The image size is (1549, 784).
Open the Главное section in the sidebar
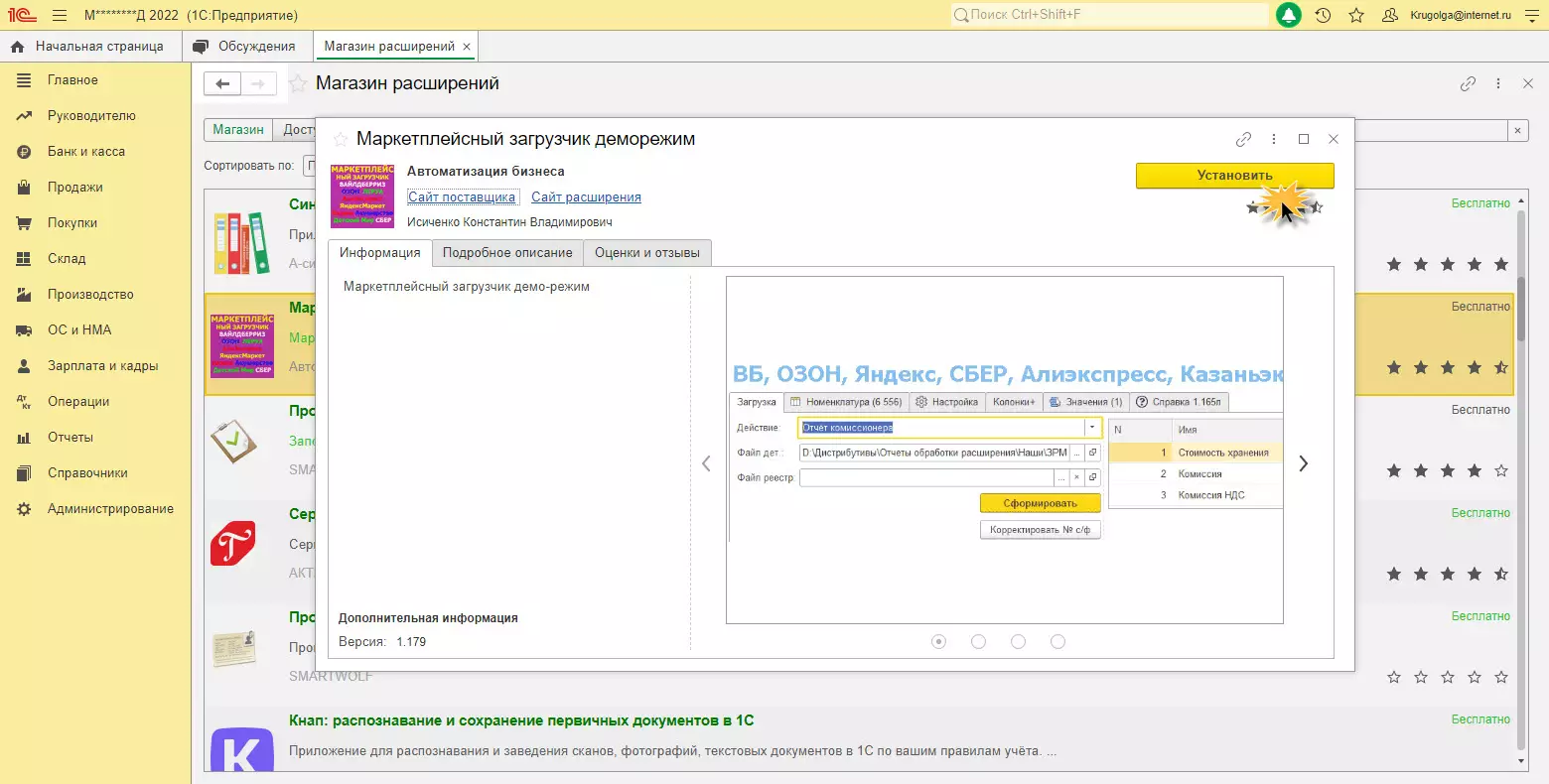(x=72, y=80)
